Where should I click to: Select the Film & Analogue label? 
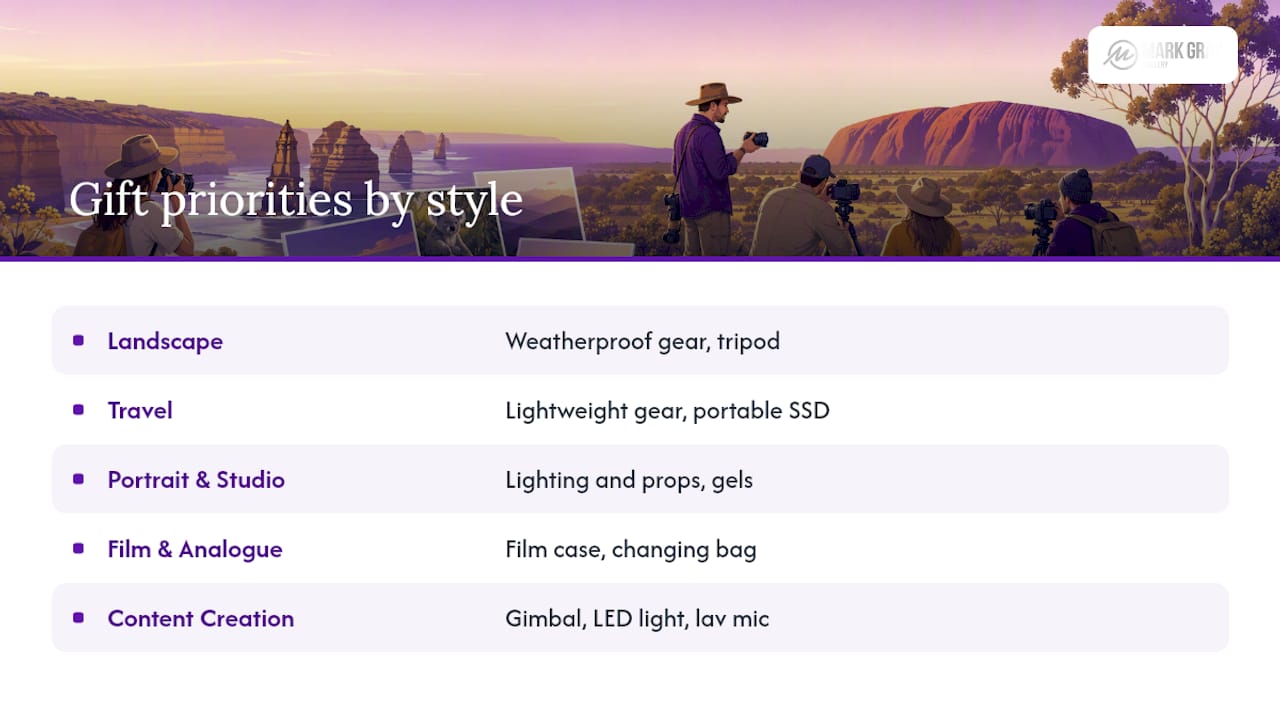pyautogui.click(x=195, y=549)
